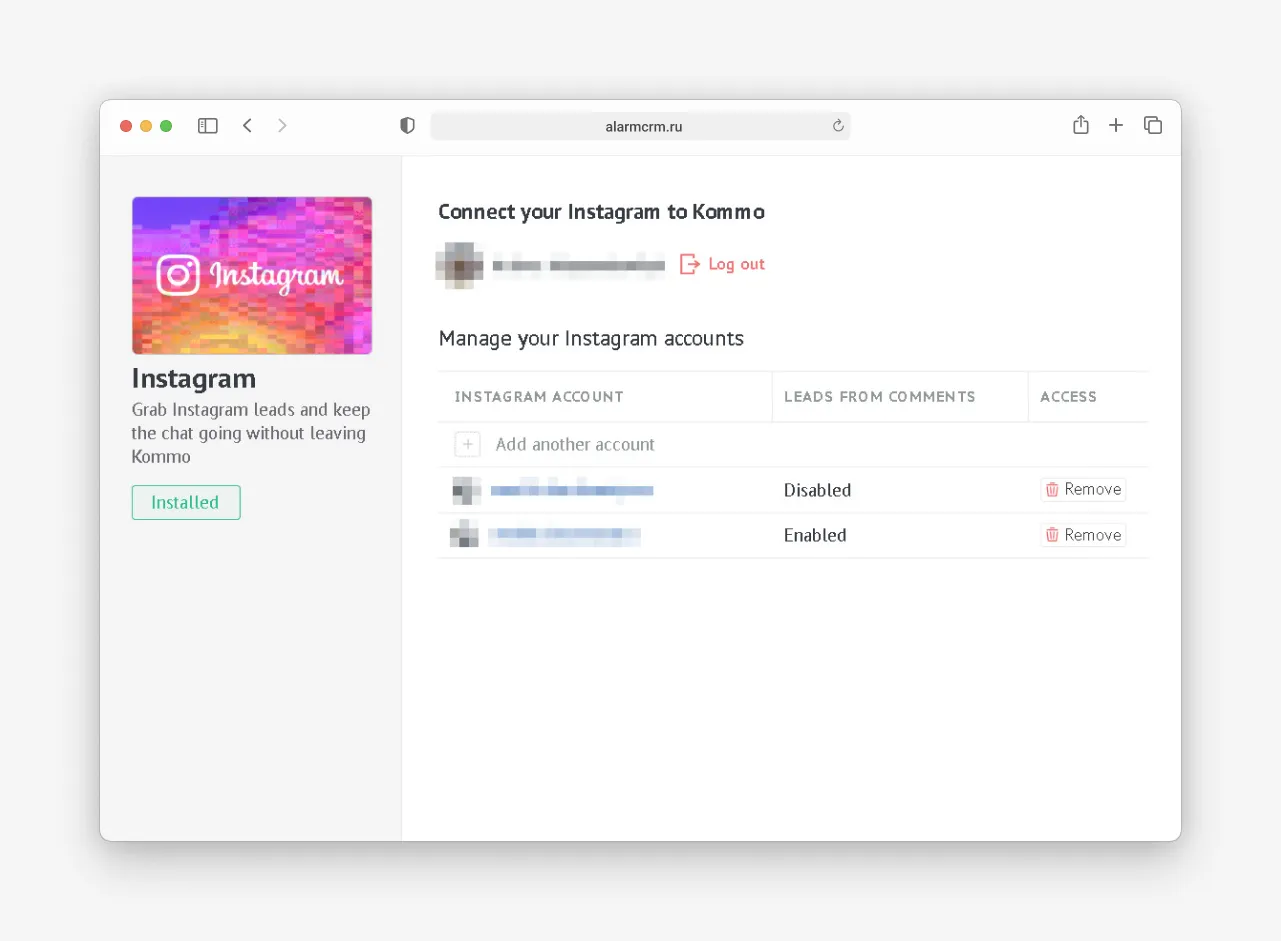This screenshot has height=941, width=1281.
Task: Open the privacy shield icon
Action: click(407, 126)
